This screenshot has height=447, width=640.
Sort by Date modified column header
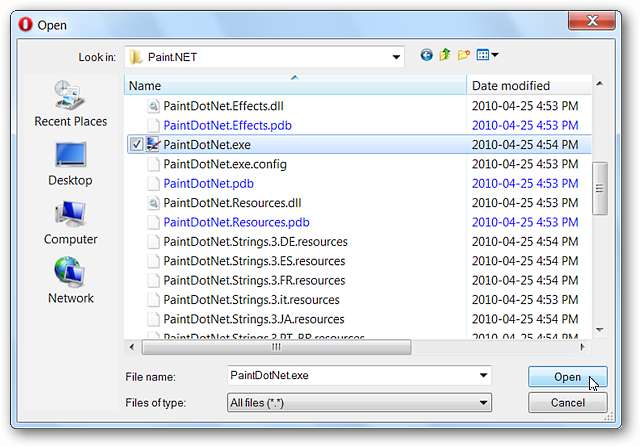pyautogui.click(x=529, y=85)
